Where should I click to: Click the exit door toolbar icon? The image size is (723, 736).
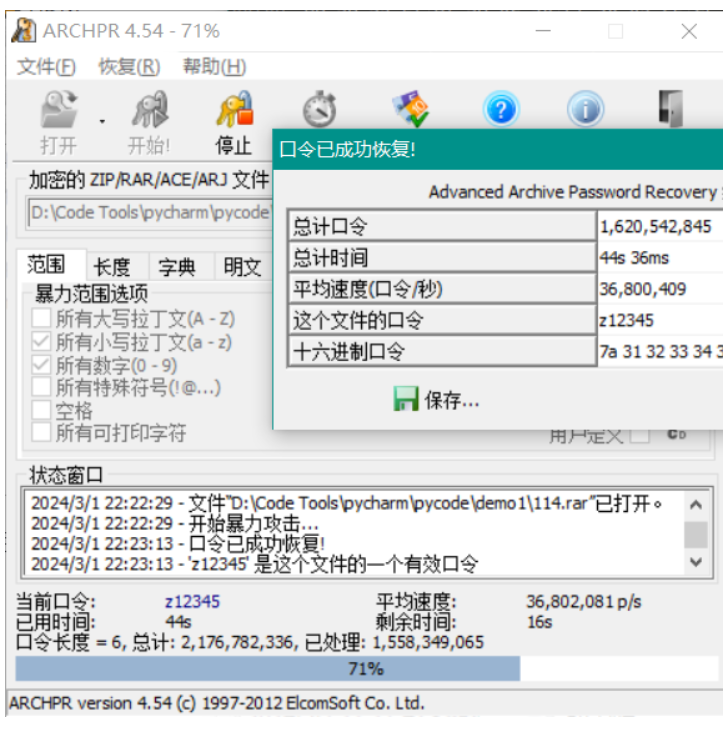click(x=670, y=110)
